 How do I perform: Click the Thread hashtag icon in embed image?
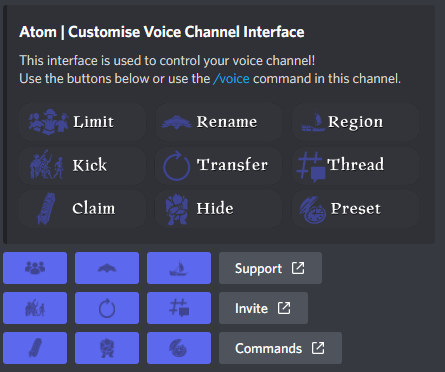[x=311, y=166]
